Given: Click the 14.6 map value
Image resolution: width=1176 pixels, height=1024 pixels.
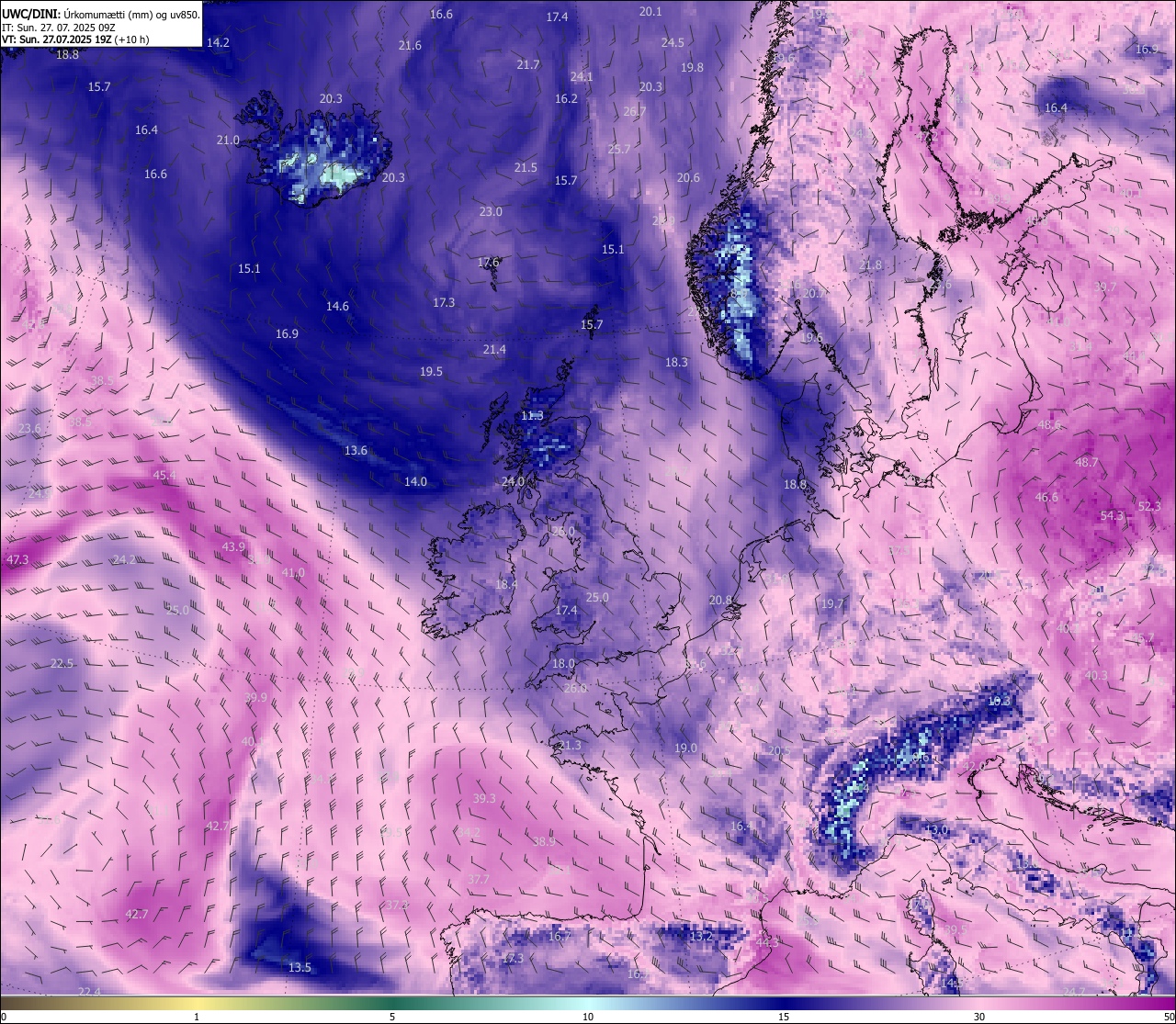Looking at the screenshot, I should coord(337,306).
